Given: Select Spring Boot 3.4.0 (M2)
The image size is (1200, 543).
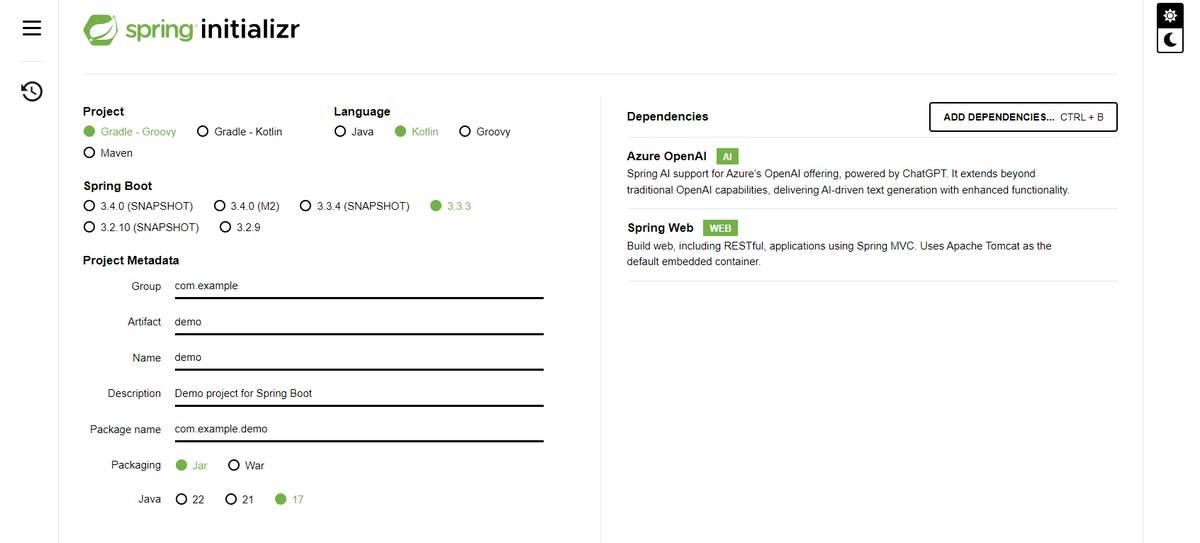Looking at the screenshot, I should pos(246,206).
